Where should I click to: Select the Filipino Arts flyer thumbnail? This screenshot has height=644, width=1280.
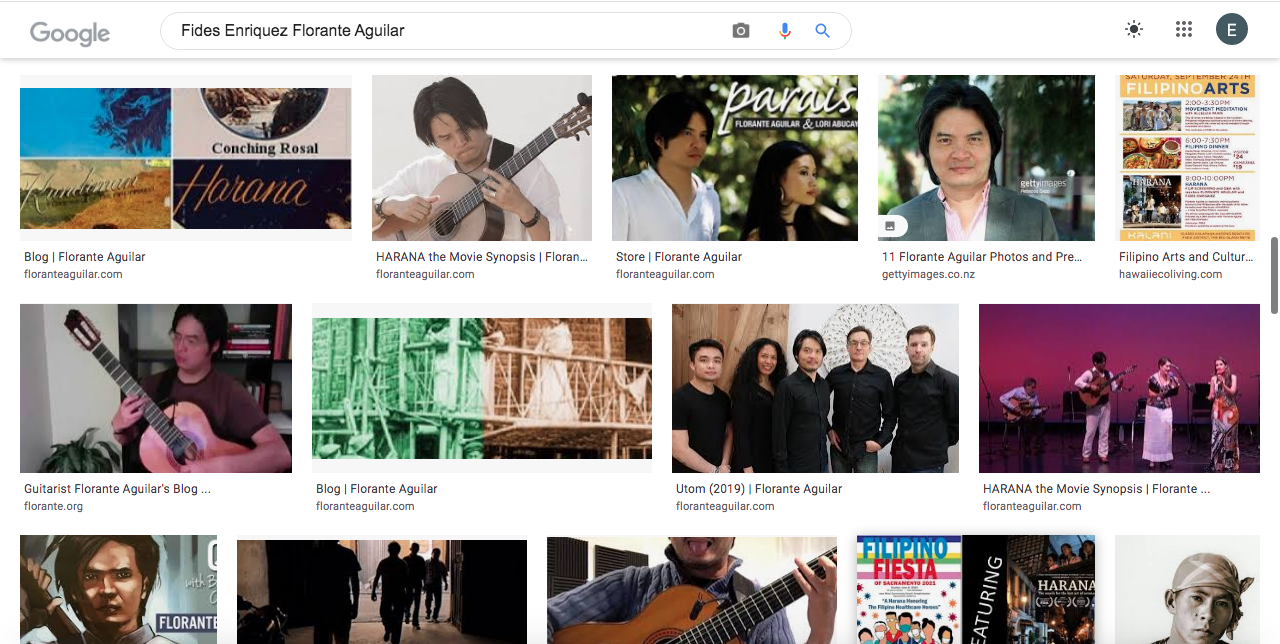[x=1188, y=158]
